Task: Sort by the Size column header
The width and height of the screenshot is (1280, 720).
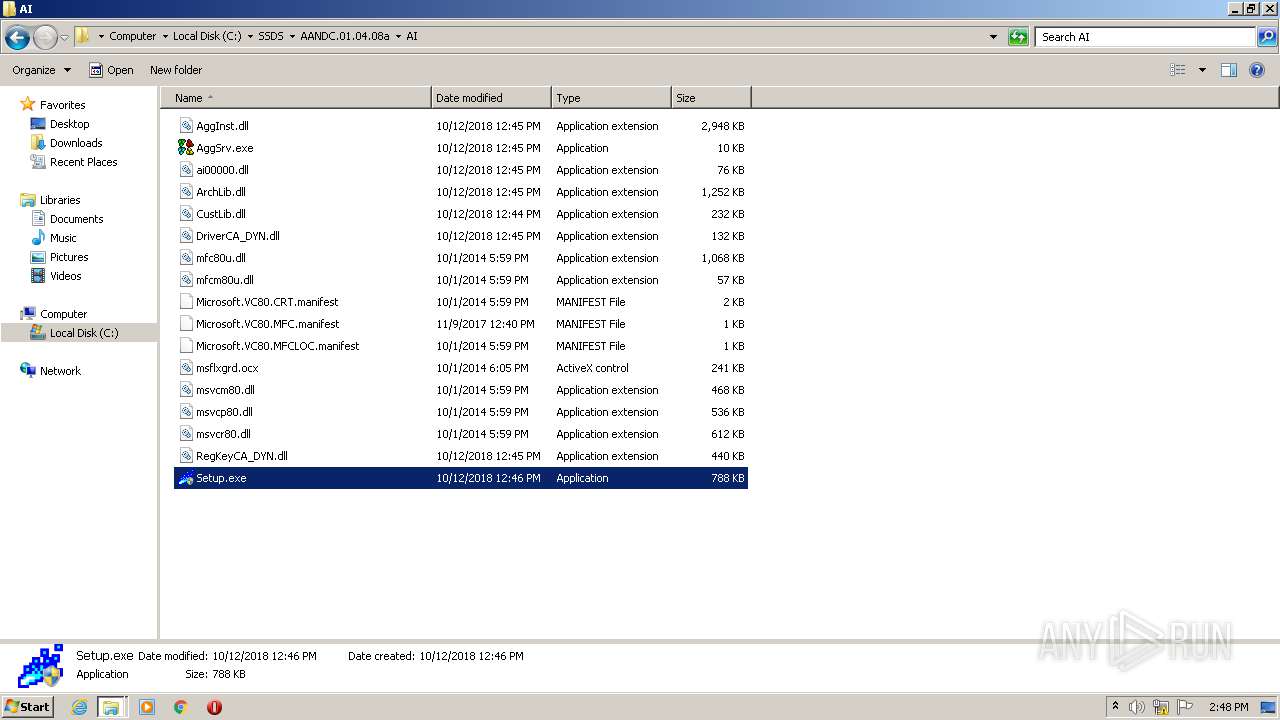Action: [711, 98]
